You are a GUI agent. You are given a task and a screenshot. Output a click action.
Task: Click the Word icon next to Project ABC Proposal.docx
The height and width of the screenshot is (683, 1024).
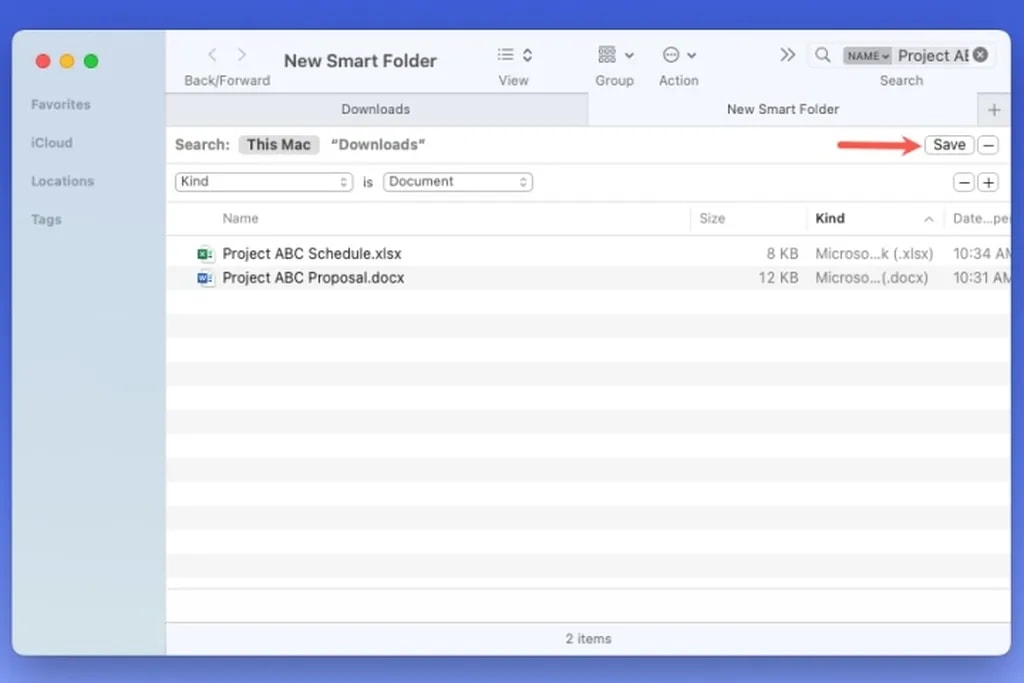[x=206, y=278]
